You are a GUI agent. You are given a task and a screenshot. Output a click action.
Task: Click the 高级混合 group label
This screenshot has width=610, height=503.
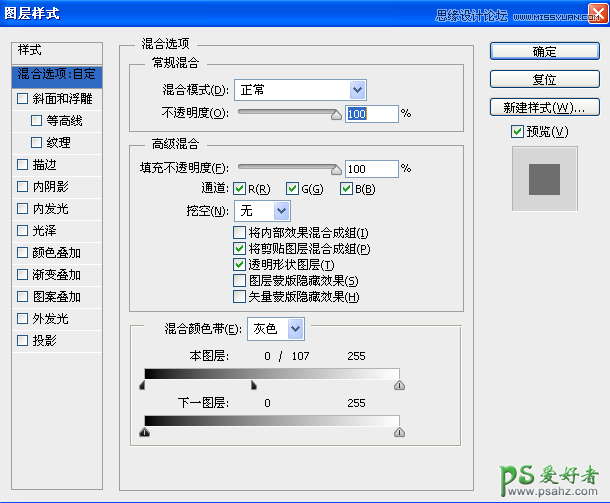[x=175, y=144]
